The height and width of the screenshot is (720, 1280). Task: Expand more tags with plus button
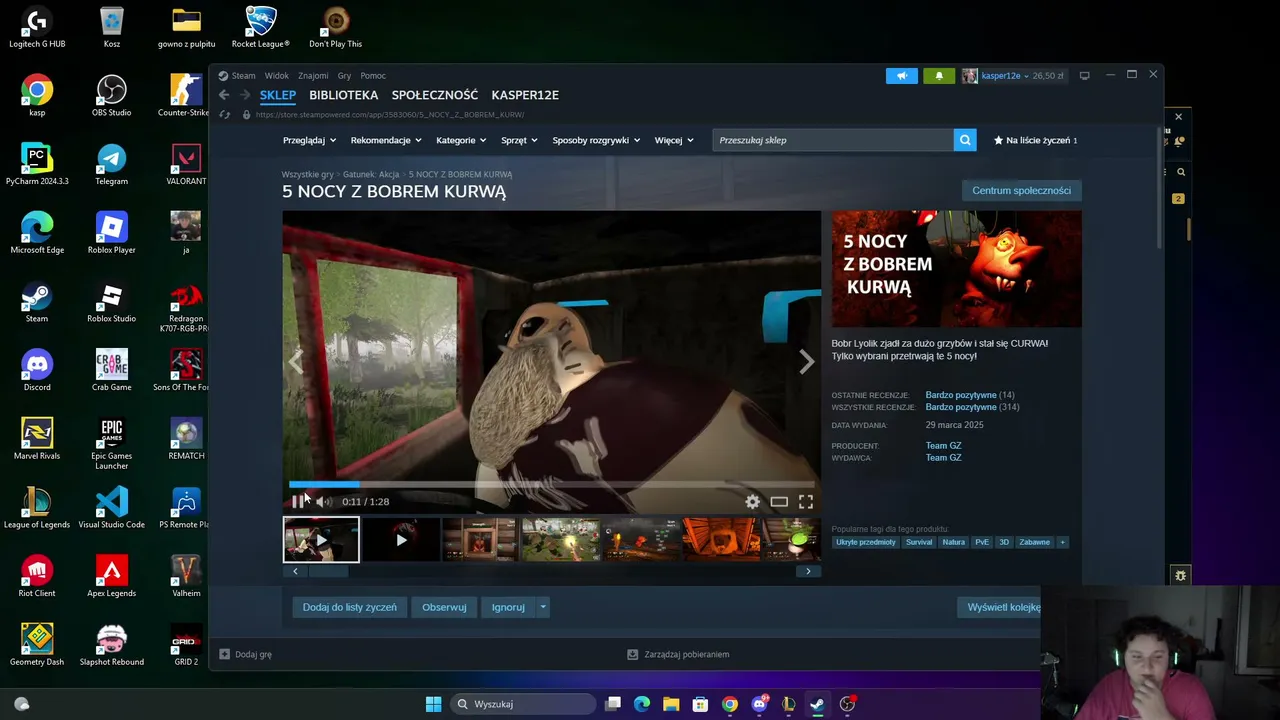(1062, 542)
